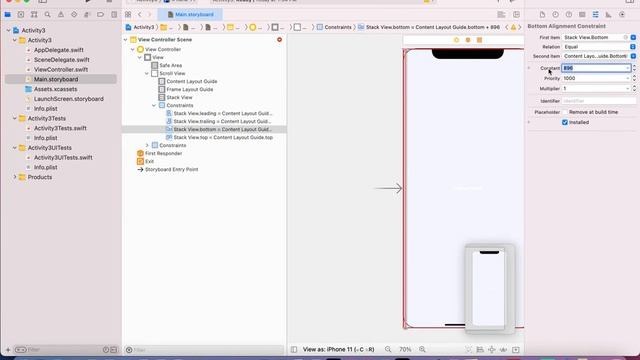The image size is (640, 360).
Task: Click the Multiplier value stepper
Action: coord(634,89)
